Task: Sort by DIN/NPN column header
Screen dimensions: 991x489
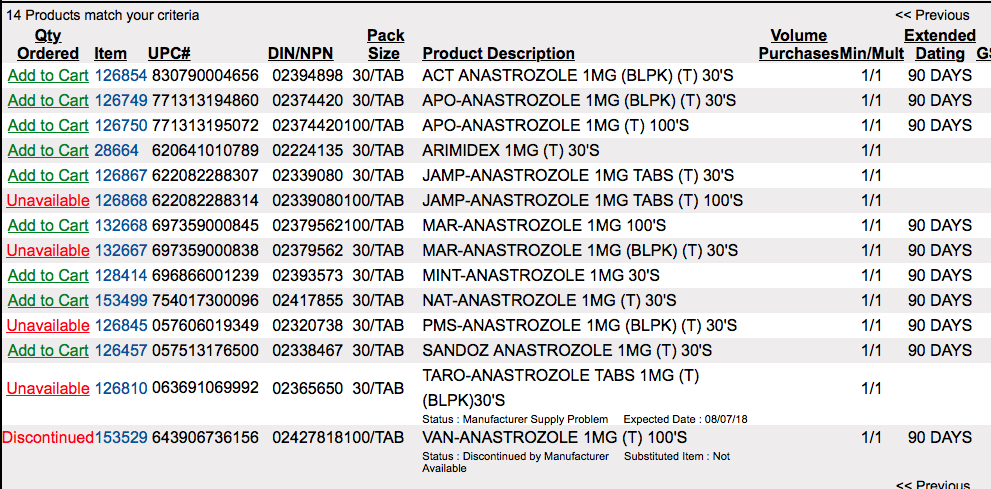Action: pyautogui.click(x=300, y=53)
